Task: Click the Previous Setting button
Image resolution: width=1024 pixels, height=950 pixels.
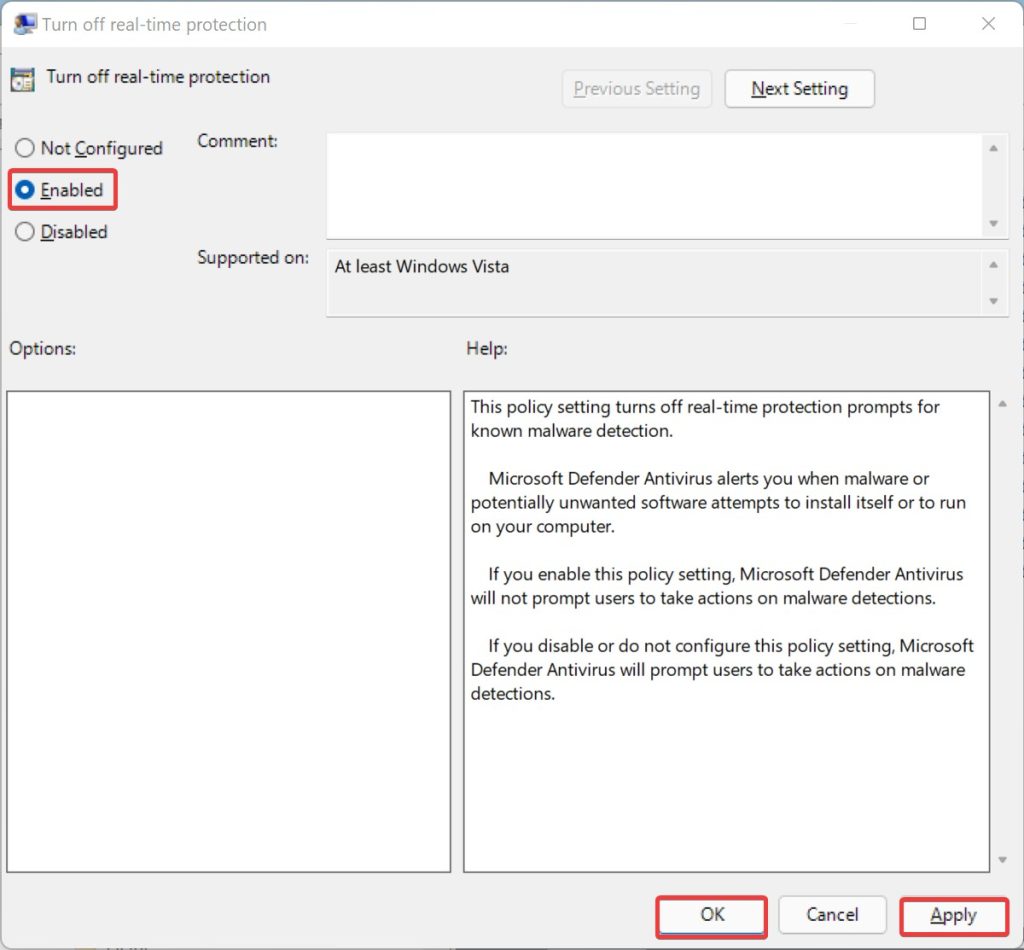Action: [x=636, y=89]
